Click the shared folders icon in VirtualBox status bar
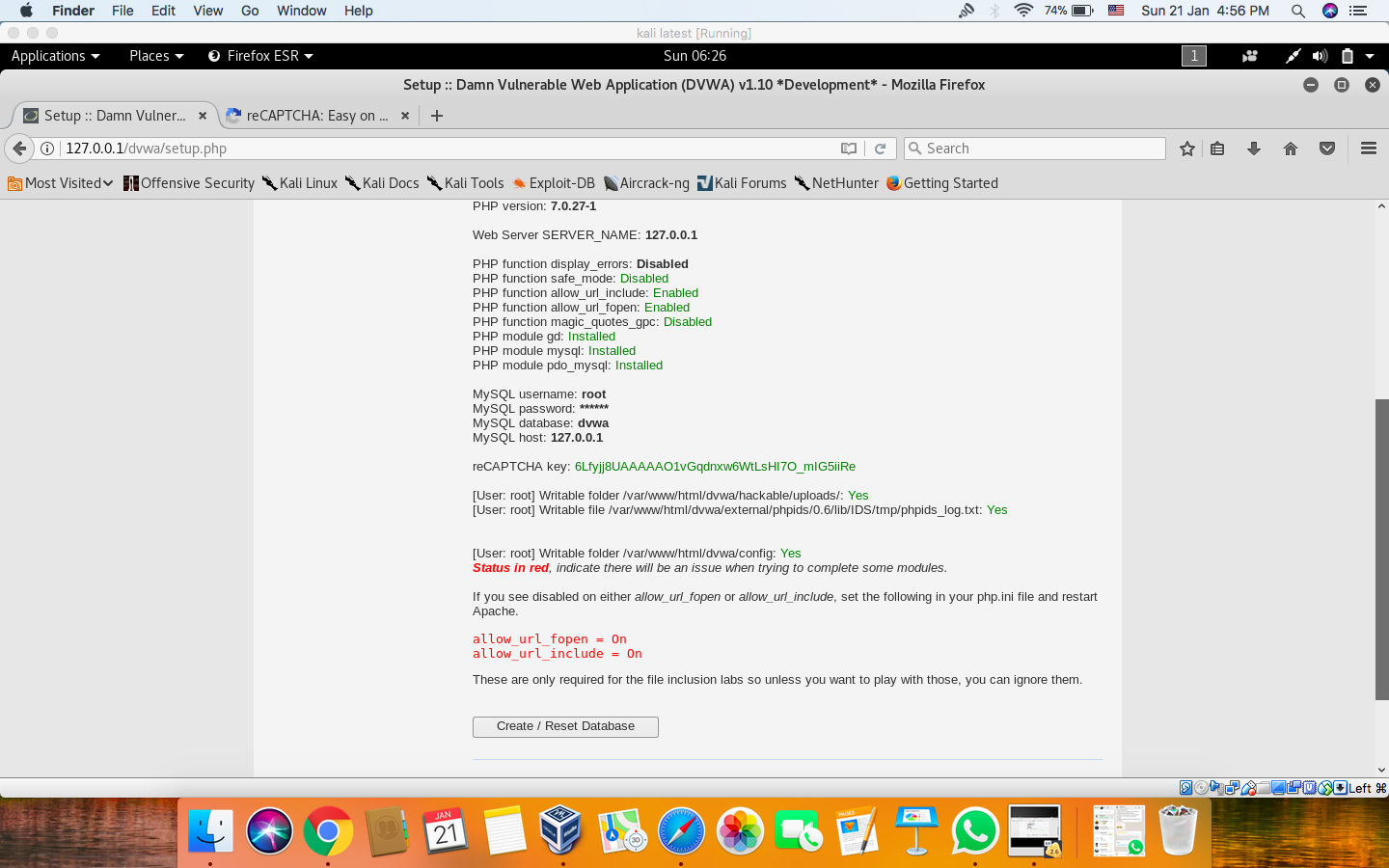1389x868 pixels. [1263, 787]
